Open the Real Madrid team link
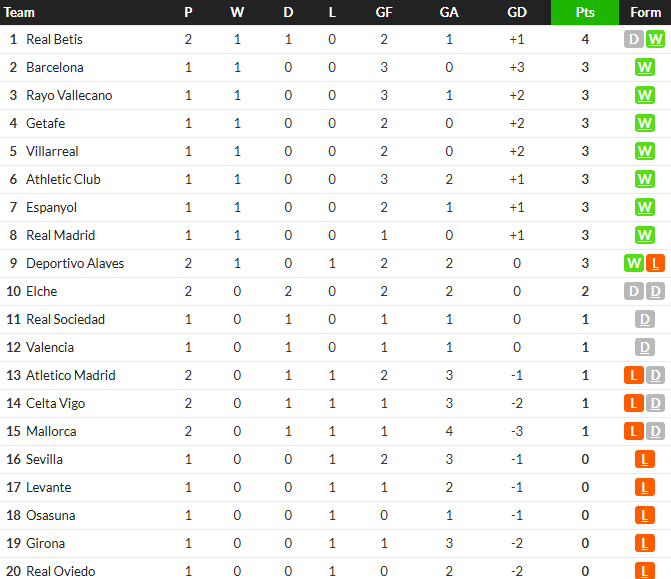Image resolution: width=671 pixels, height=579 pixels. (x=61, y=235)
